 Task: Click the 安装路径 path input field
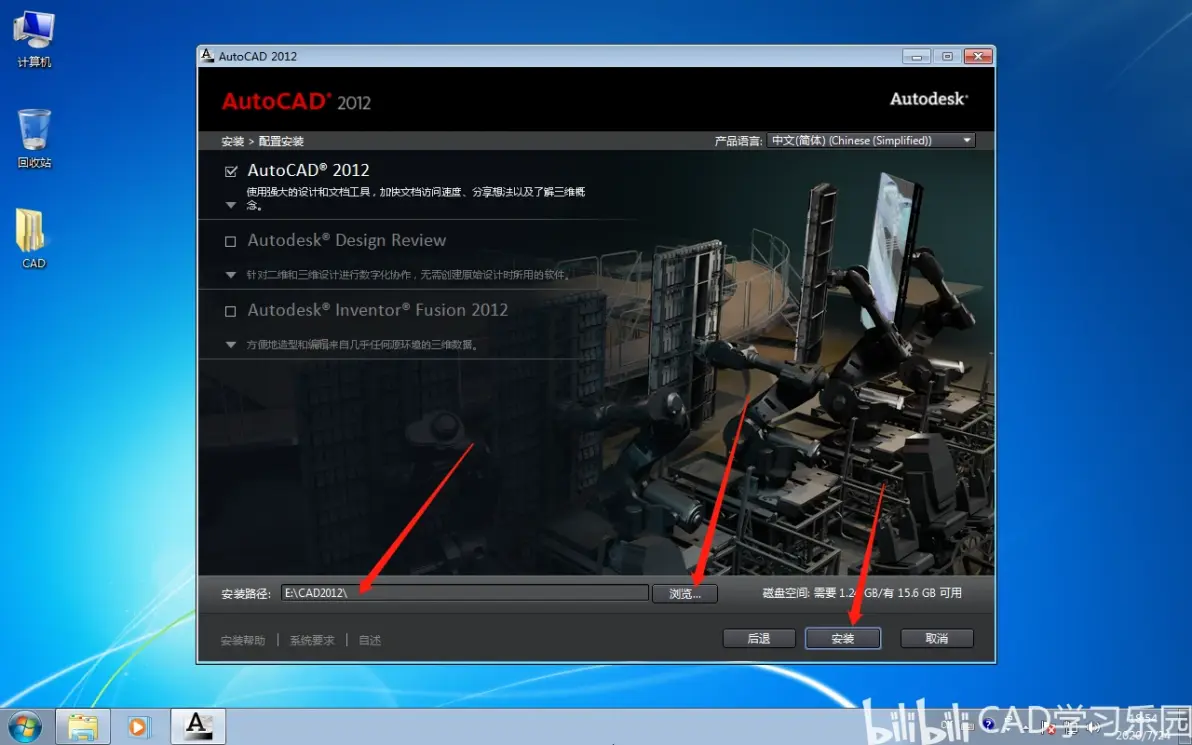click(464, 593)
